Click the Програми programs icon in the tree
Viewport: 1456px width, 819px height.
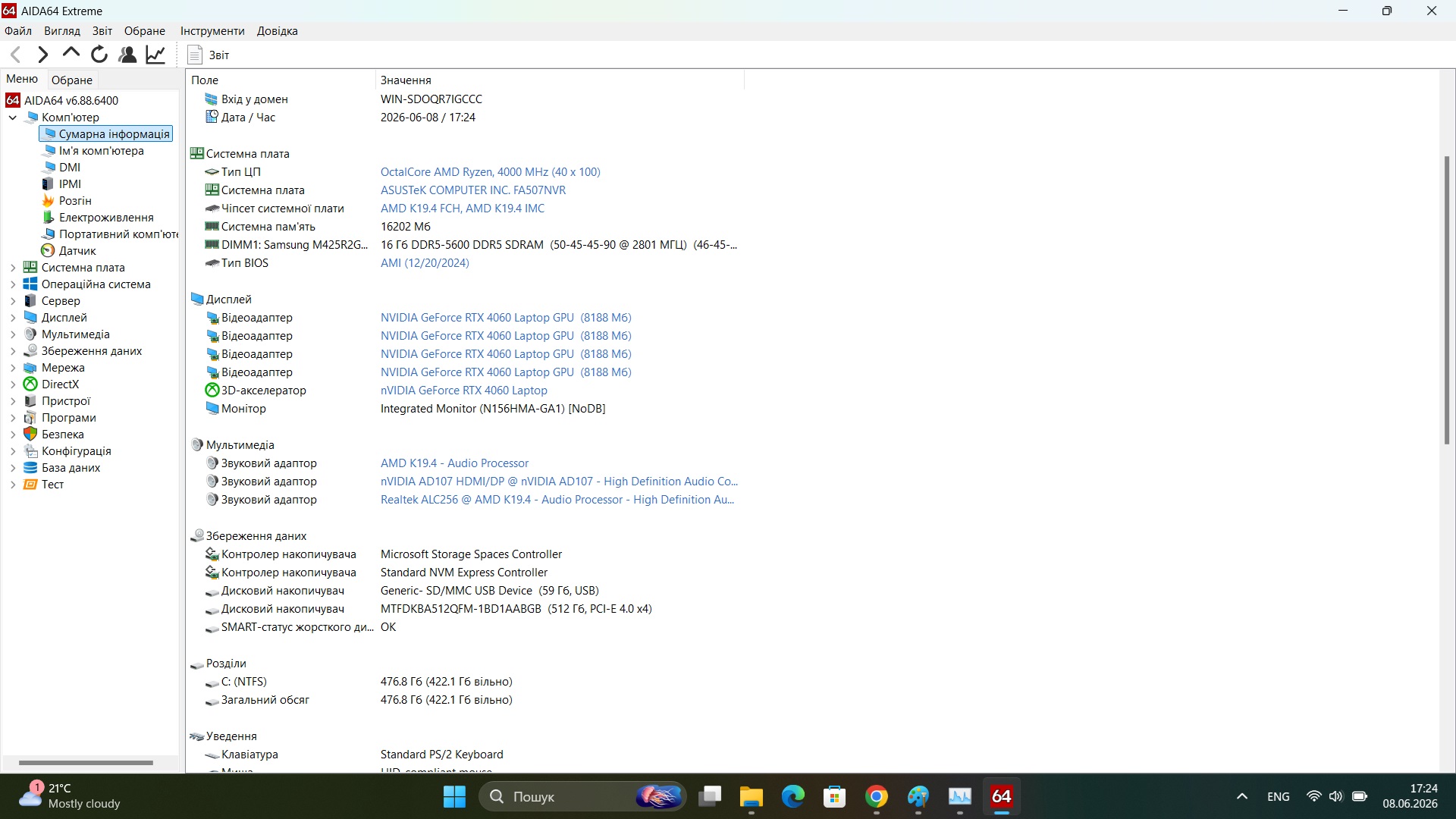(30, 418)
